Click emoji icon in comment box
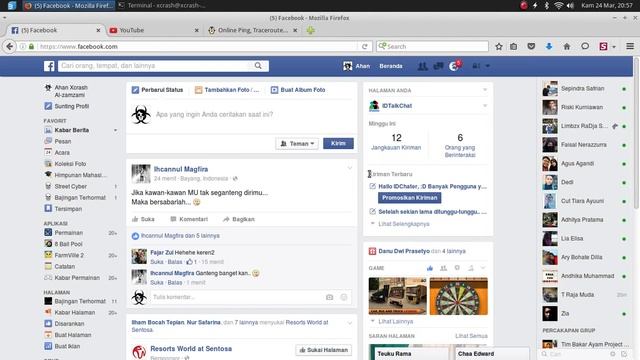Screen dimensions: 640x360 coord(344,297)
